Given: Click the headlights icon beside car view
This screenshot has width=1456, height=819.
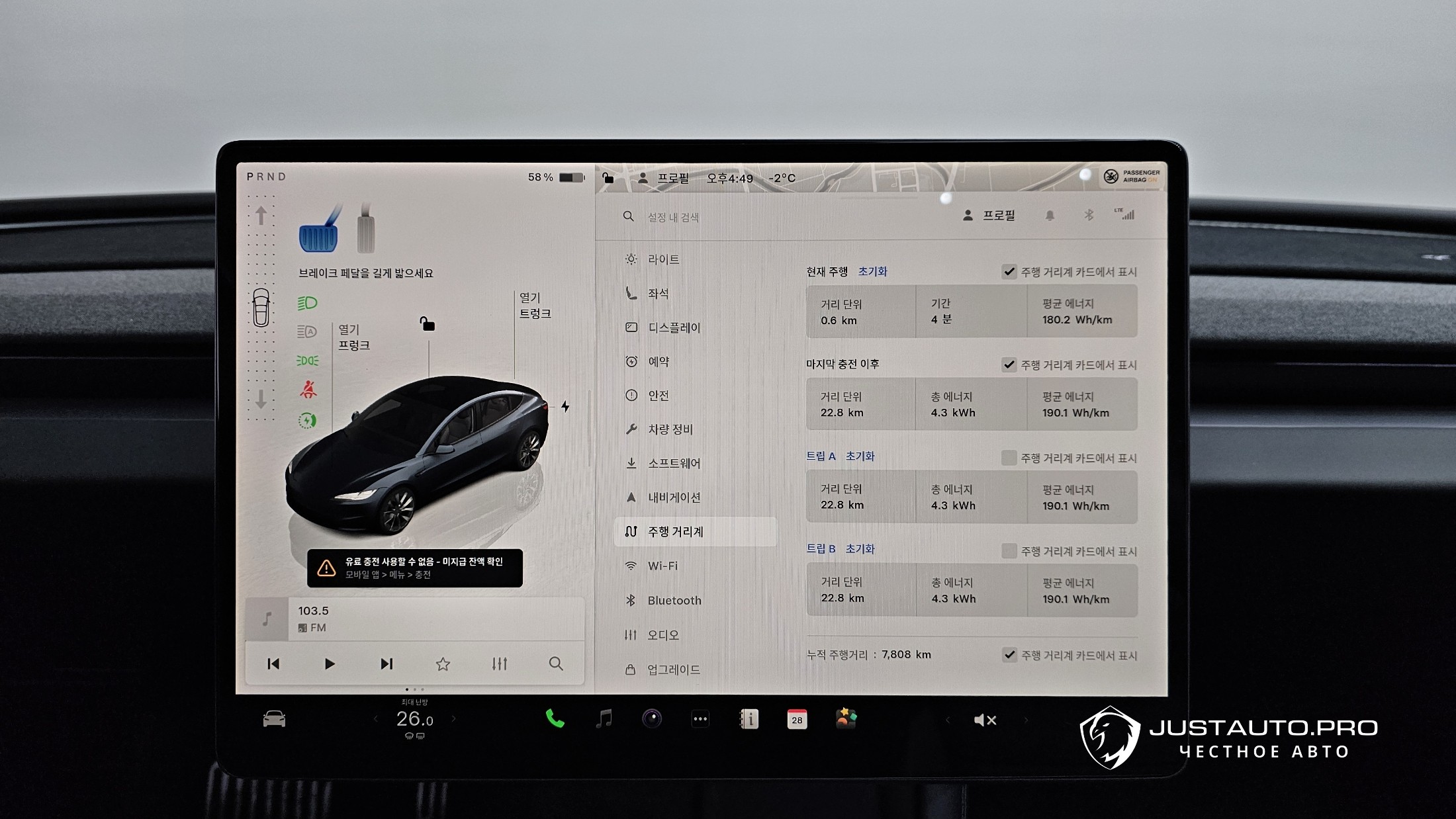Looking at the screenshot, I should 307,303.
